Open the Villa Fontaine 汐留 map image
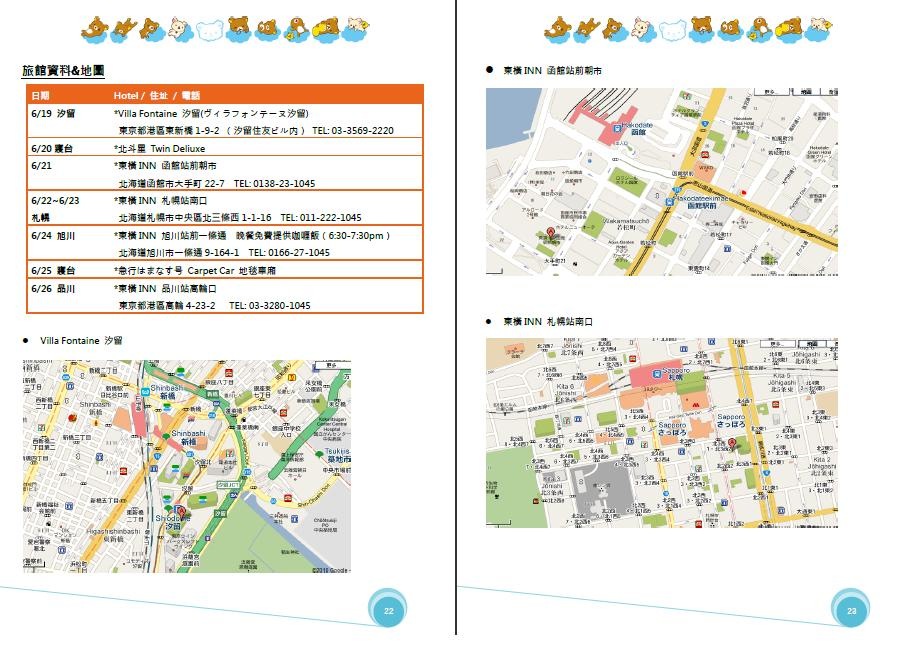921x648 pixels. pos(186,466)
